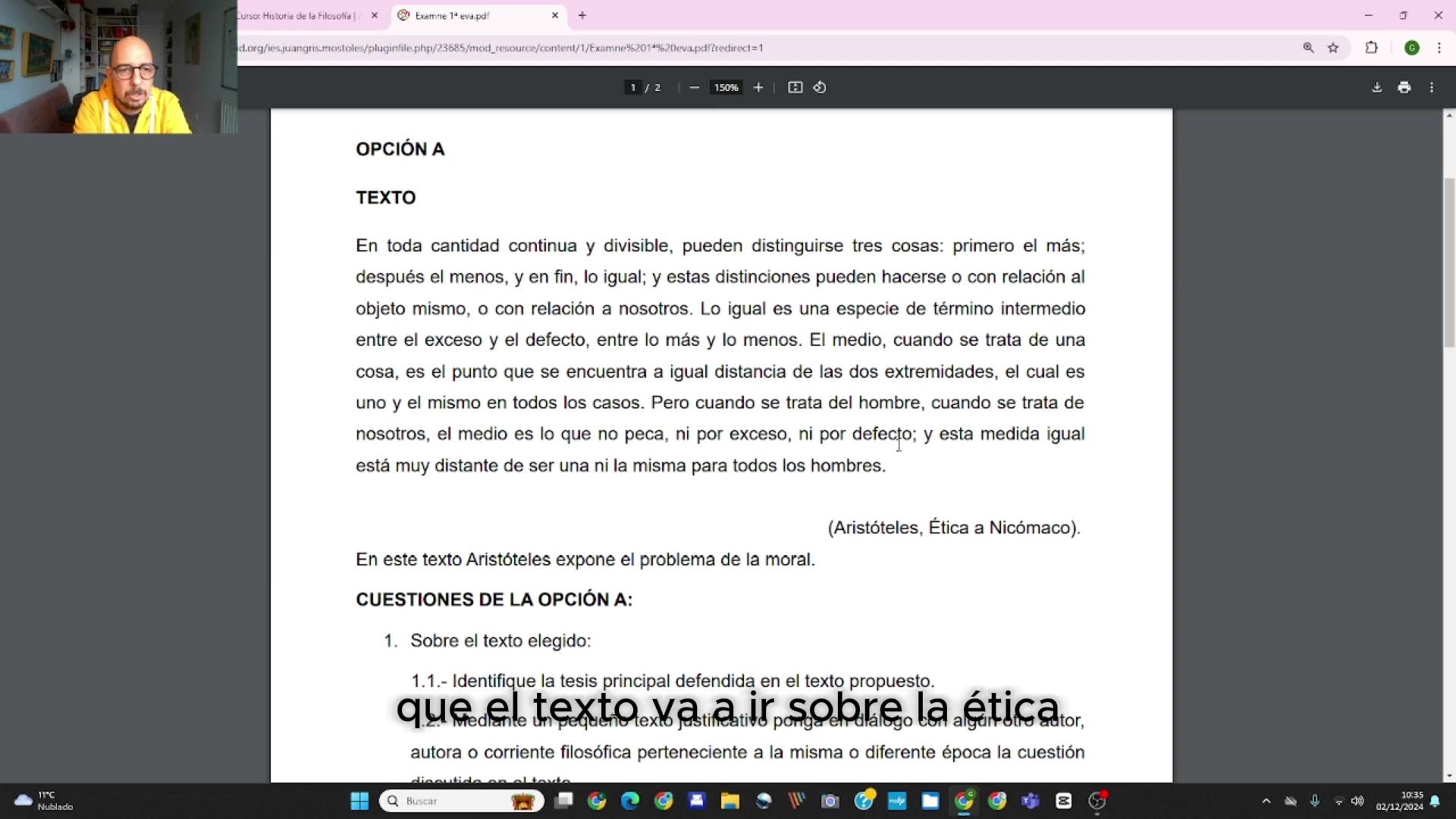Print the PDF document
The height and width of the screenshot is (819, 1456).
pyautogui.click(x=1404, y=87)
